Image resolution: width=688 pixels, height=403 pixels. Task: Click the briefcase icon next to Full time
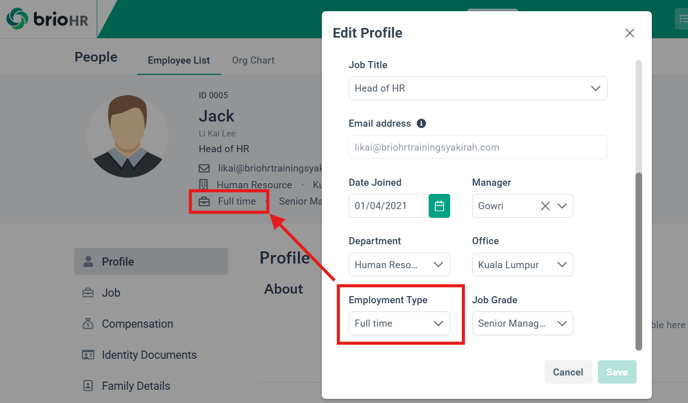coord(204,202)
